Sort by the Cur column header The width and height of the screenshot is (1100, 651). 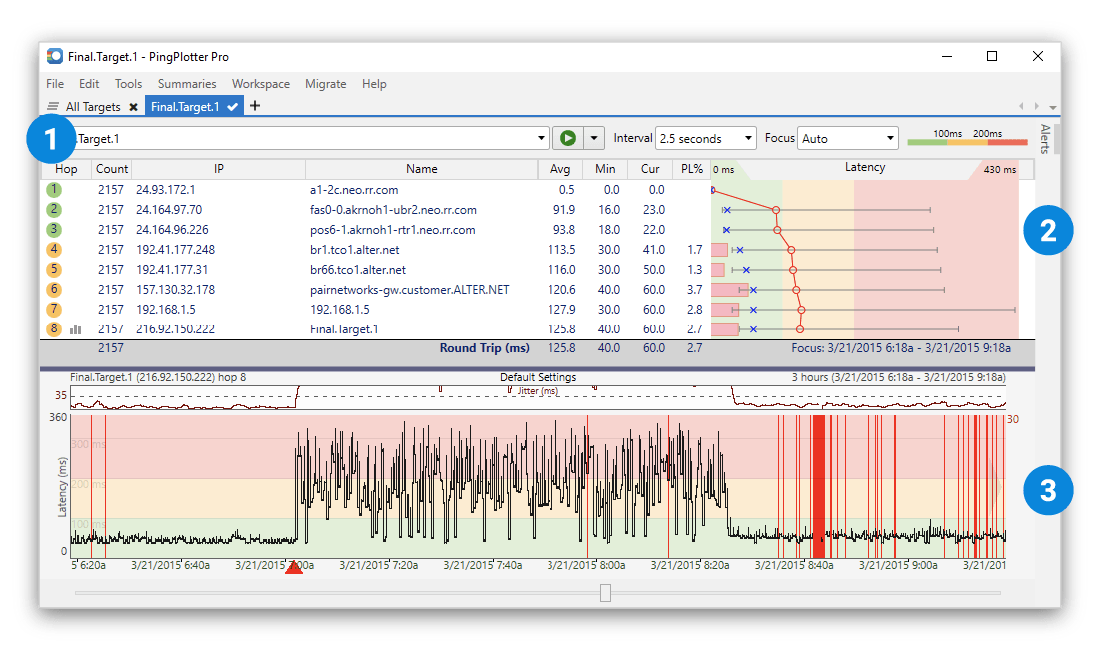click(650, 168)
